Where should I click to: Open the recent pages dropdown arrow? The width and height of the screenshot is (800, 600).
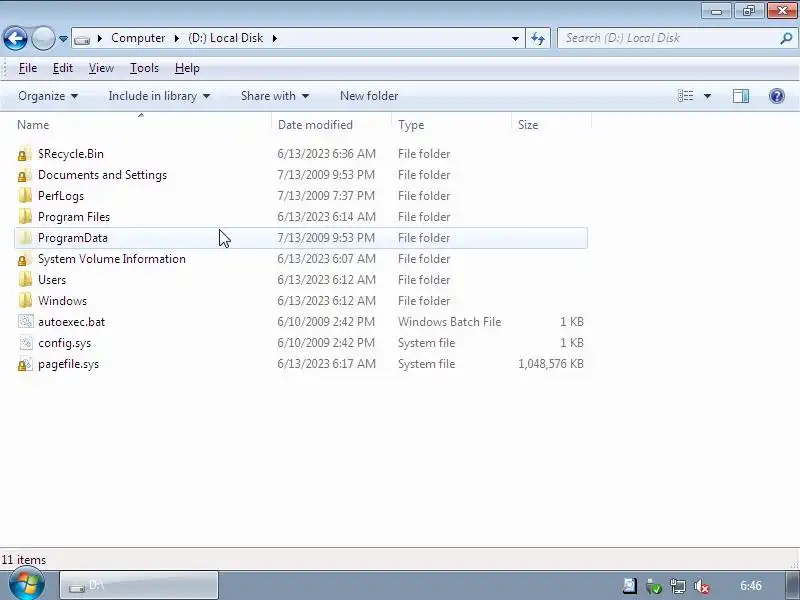[x=63, y=39]
